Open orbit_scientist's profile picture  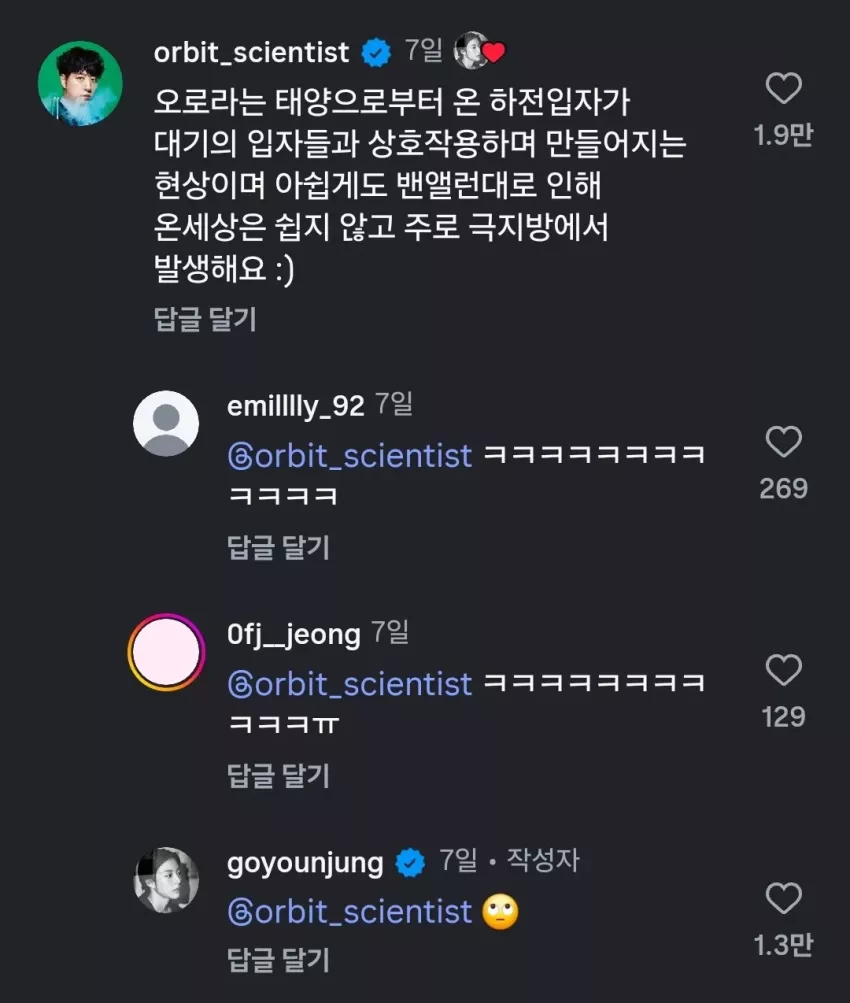click(x=81, y=83)
